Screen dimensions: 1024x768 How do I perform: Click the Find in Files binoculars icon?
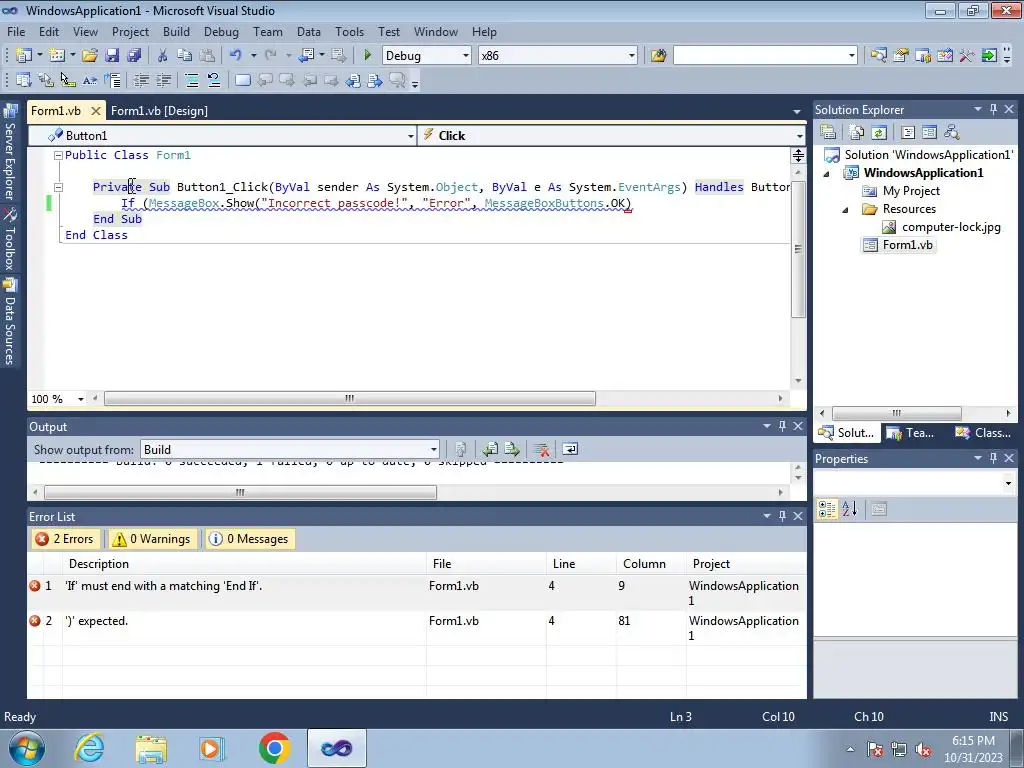(x=658, y=56)
